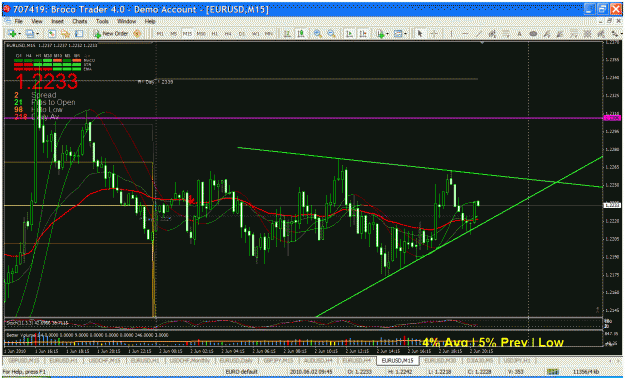This screenshot has width=625, height=378.
Task: Select the horizontal line tool
Action: 465,34
